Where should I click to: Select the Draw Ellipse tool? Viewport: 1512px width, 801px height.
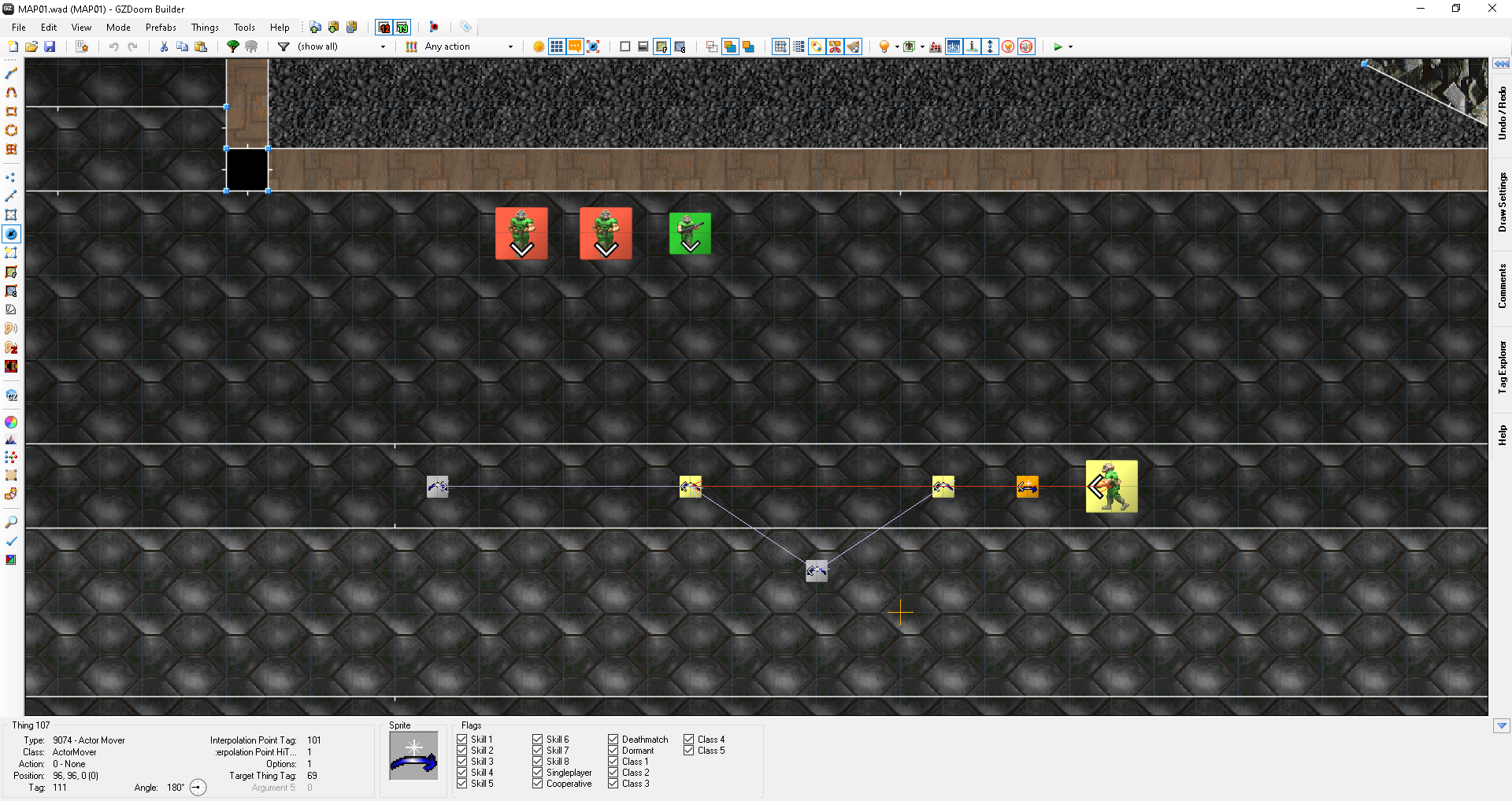click(11, 130)
